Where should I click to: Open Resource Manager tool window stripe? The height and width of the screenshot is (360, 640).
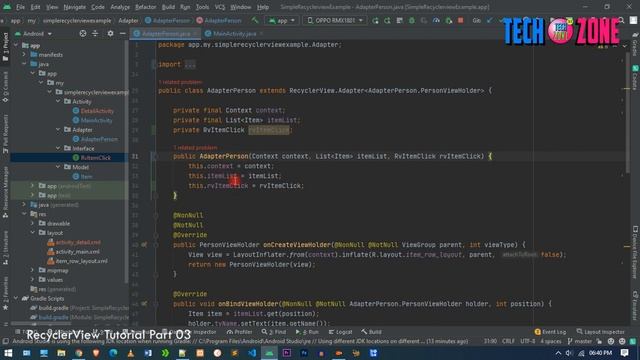click(5, 192)
